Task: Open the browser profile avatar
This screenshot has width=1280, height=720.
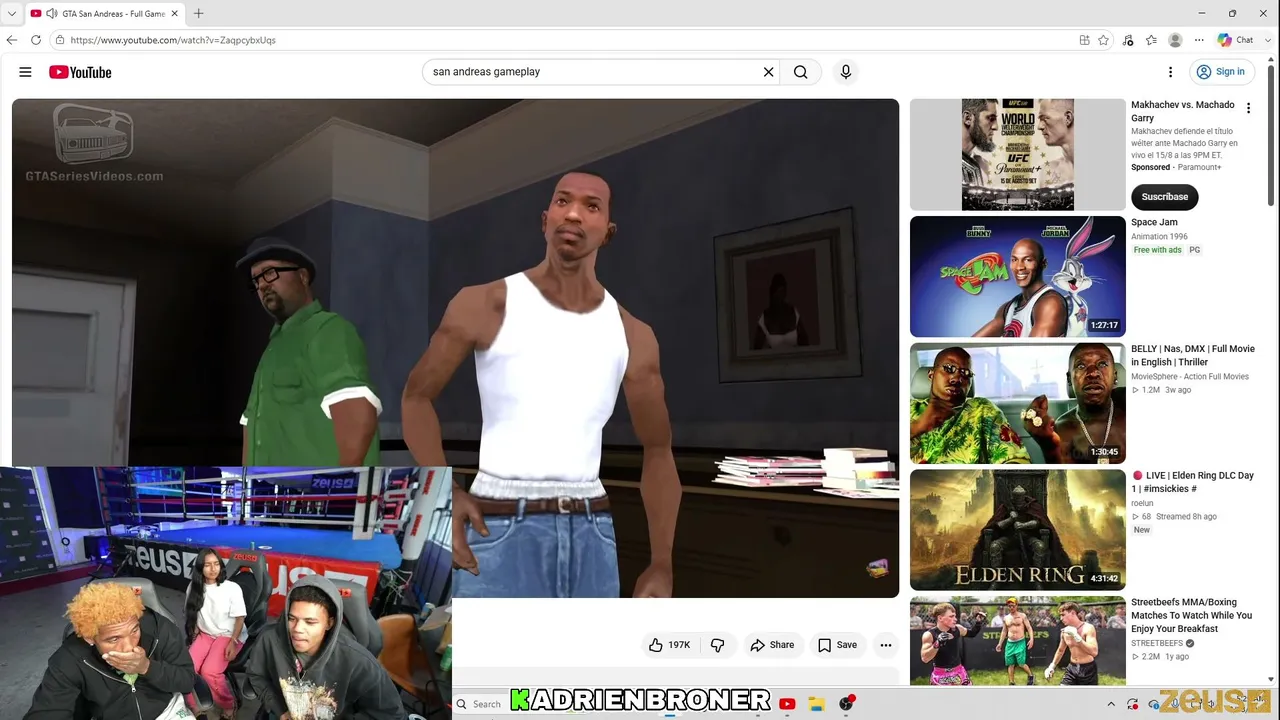Action: click(x=1175, y=40)
